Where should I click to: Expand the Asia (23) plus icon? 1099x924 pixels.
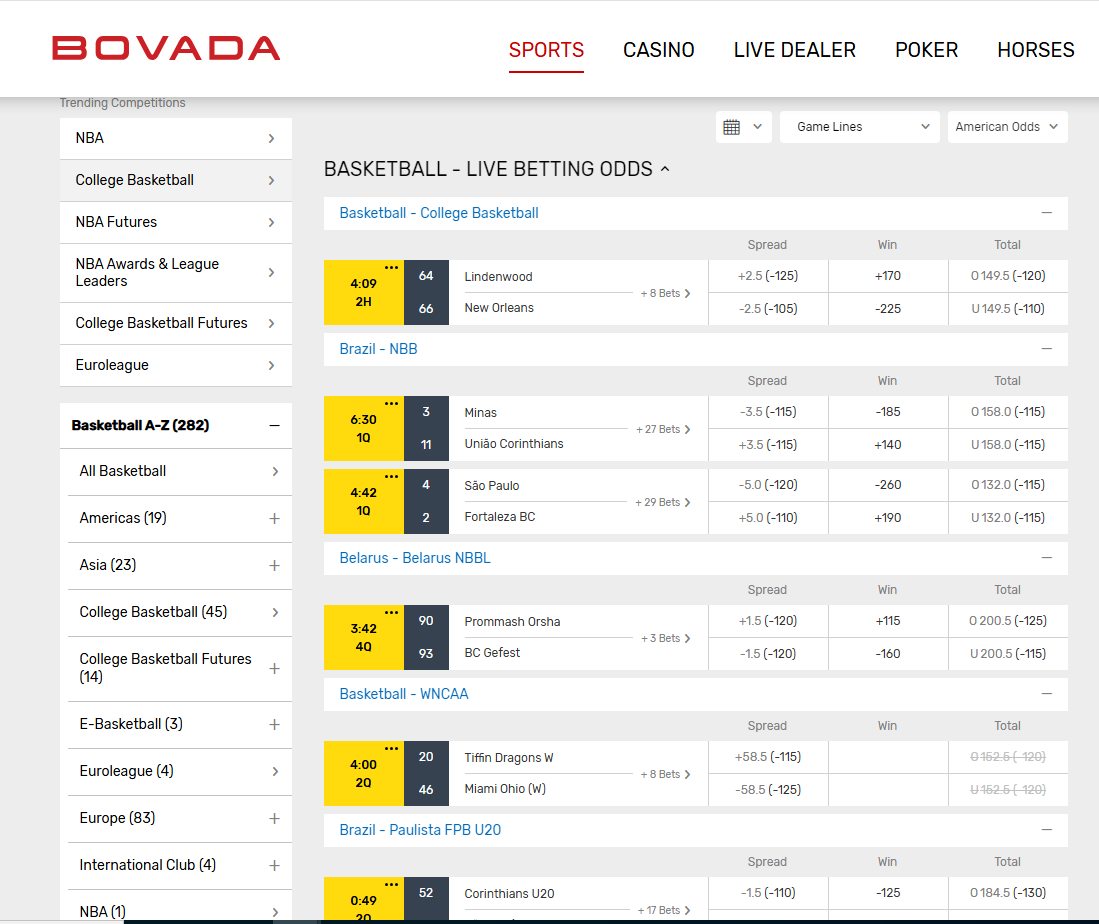pyautogui.click(x=274, y=565)
